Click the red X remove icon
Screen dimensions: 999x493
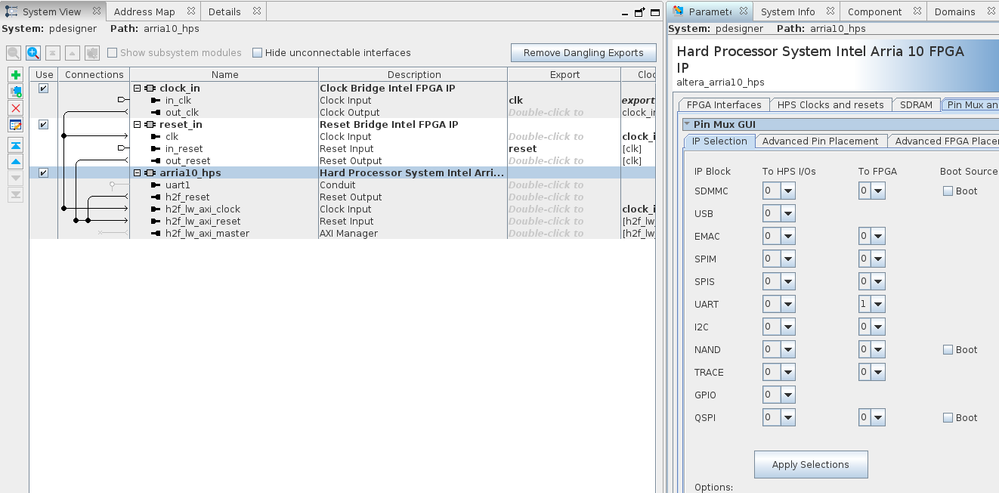point(16,108)
